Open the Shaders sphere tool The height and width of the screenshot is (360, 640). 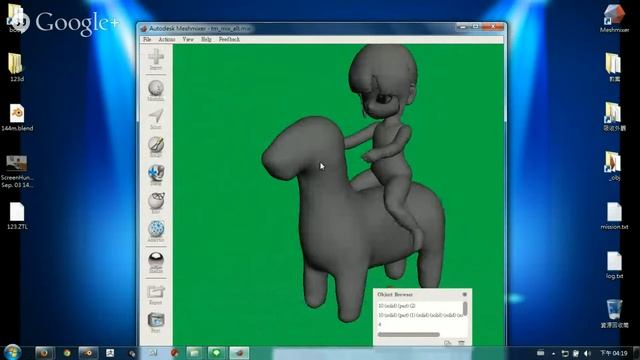[x=156, y=262]
